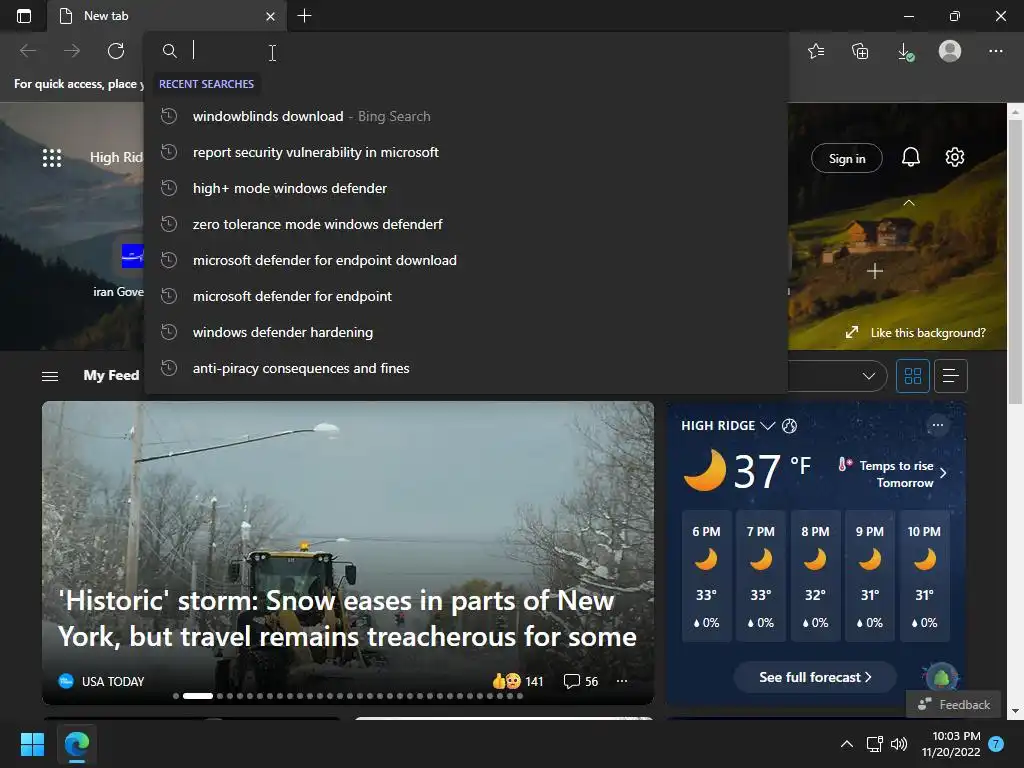Close the New tab tab

(270, 16)
